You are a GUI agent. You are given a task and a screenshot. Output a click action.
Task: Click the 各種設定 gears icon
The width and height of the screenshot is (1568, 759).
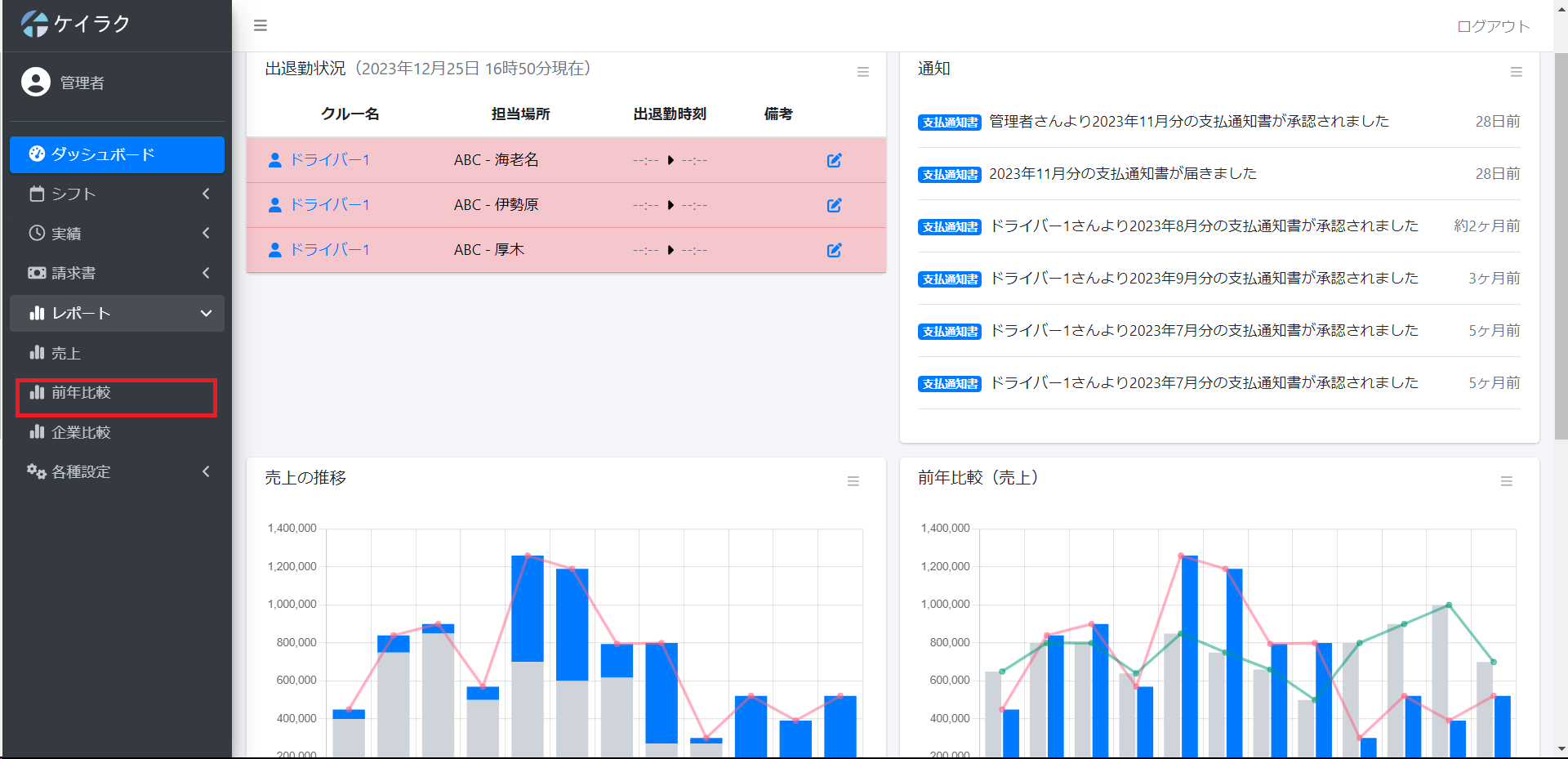(x=36, y=471)
